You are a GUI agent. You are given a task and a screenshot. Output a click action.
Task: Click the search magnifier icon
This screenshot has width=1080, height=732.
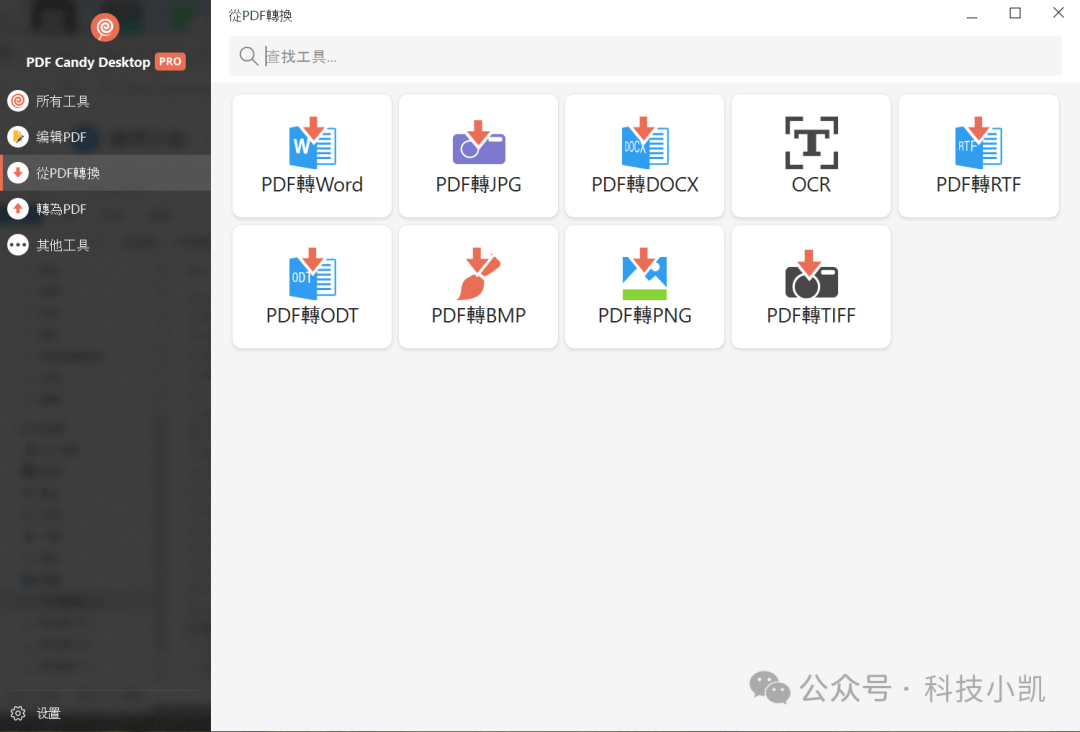(x=249, y=56)
